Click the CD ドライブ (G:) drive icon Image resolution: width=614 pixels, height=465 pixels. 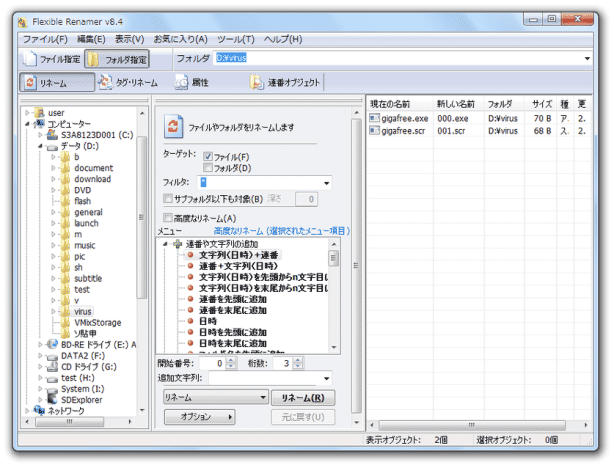point(52,367)
